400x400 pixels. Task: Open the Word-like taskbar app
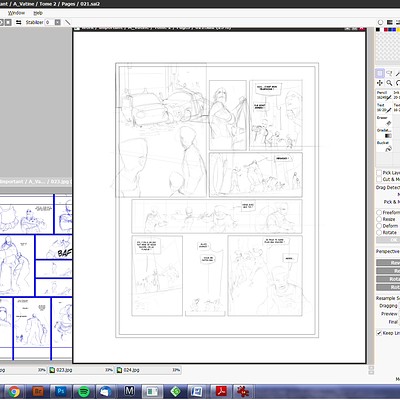pos(197,391)
